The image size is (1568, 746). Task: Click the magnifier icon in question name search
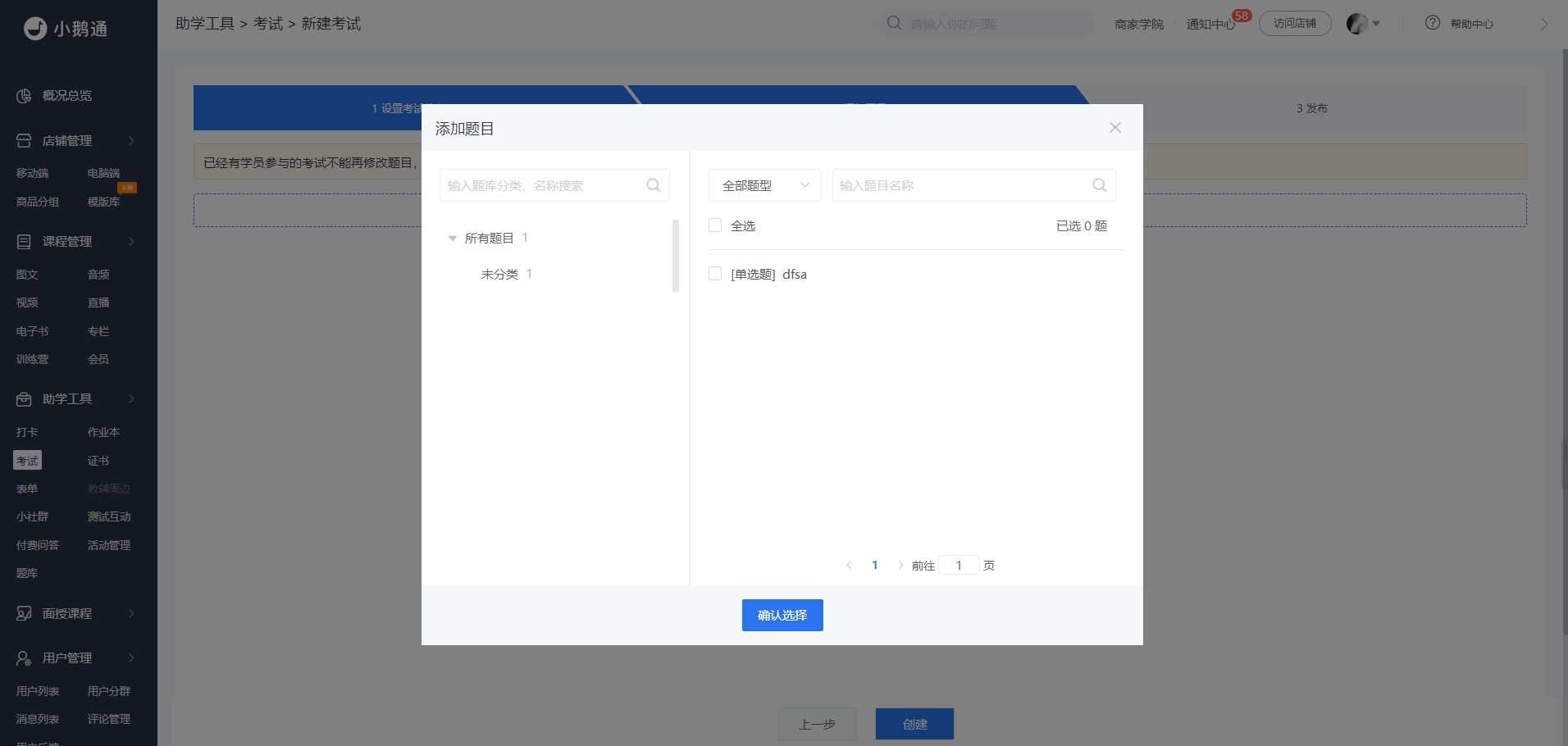[1099, 185]
